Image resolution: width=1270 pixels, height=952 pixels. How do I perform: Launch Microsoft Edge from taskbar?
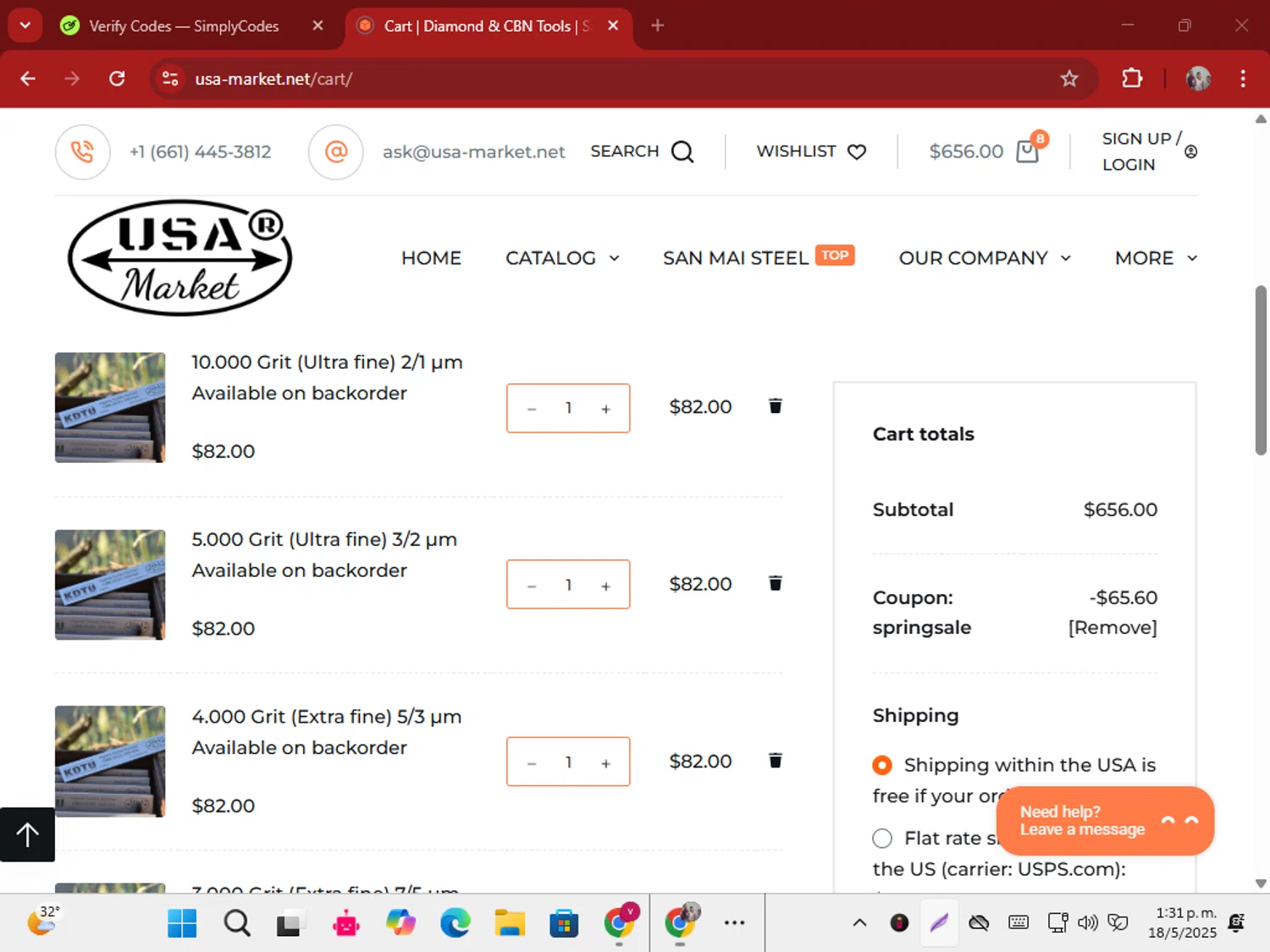pos(456,923)
